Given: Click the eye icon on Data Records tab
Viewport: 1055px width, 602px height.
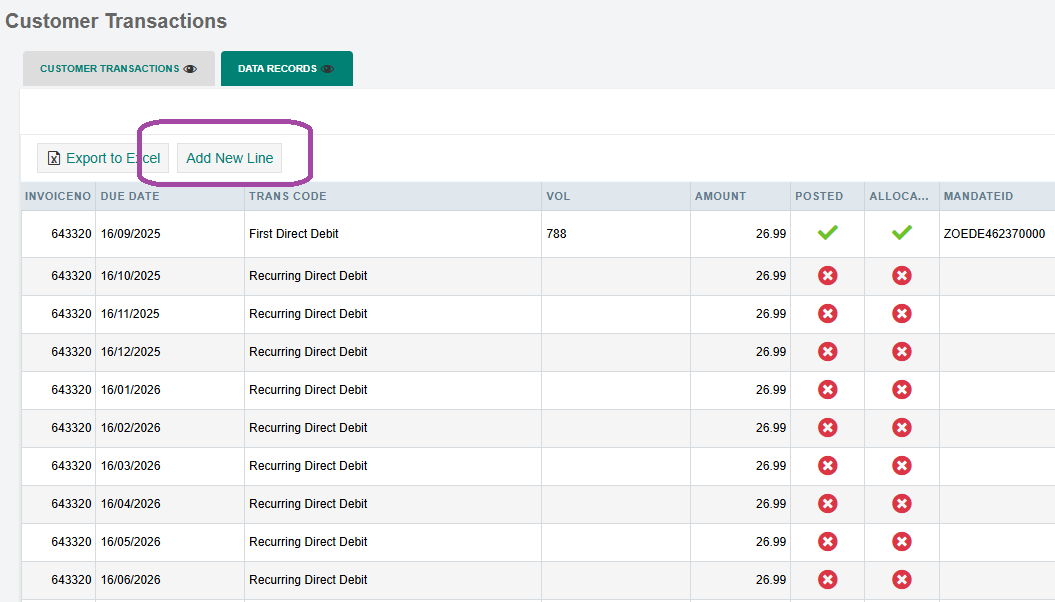Looking at the screenshot, I should click(328, 69).
